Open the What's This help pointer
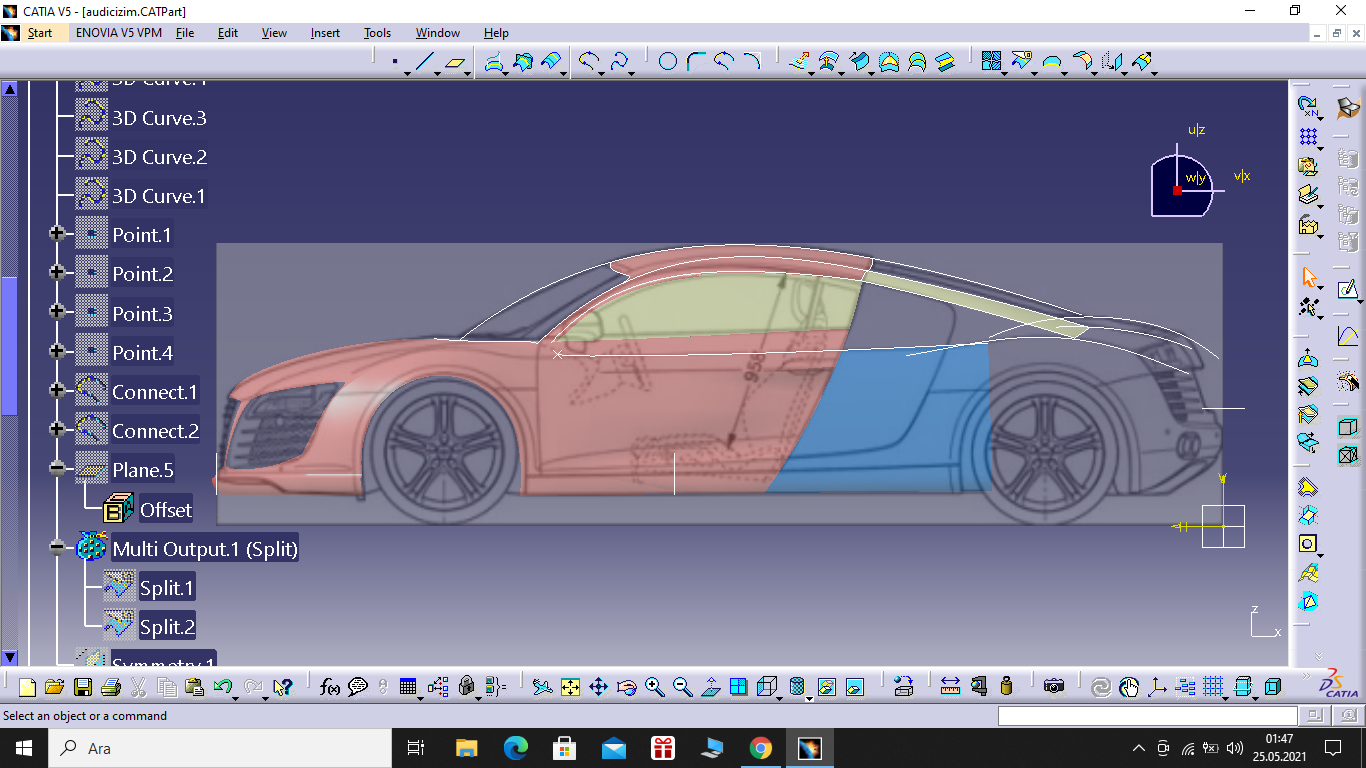This screenshot has width=1366, height=768. point(281,687)
